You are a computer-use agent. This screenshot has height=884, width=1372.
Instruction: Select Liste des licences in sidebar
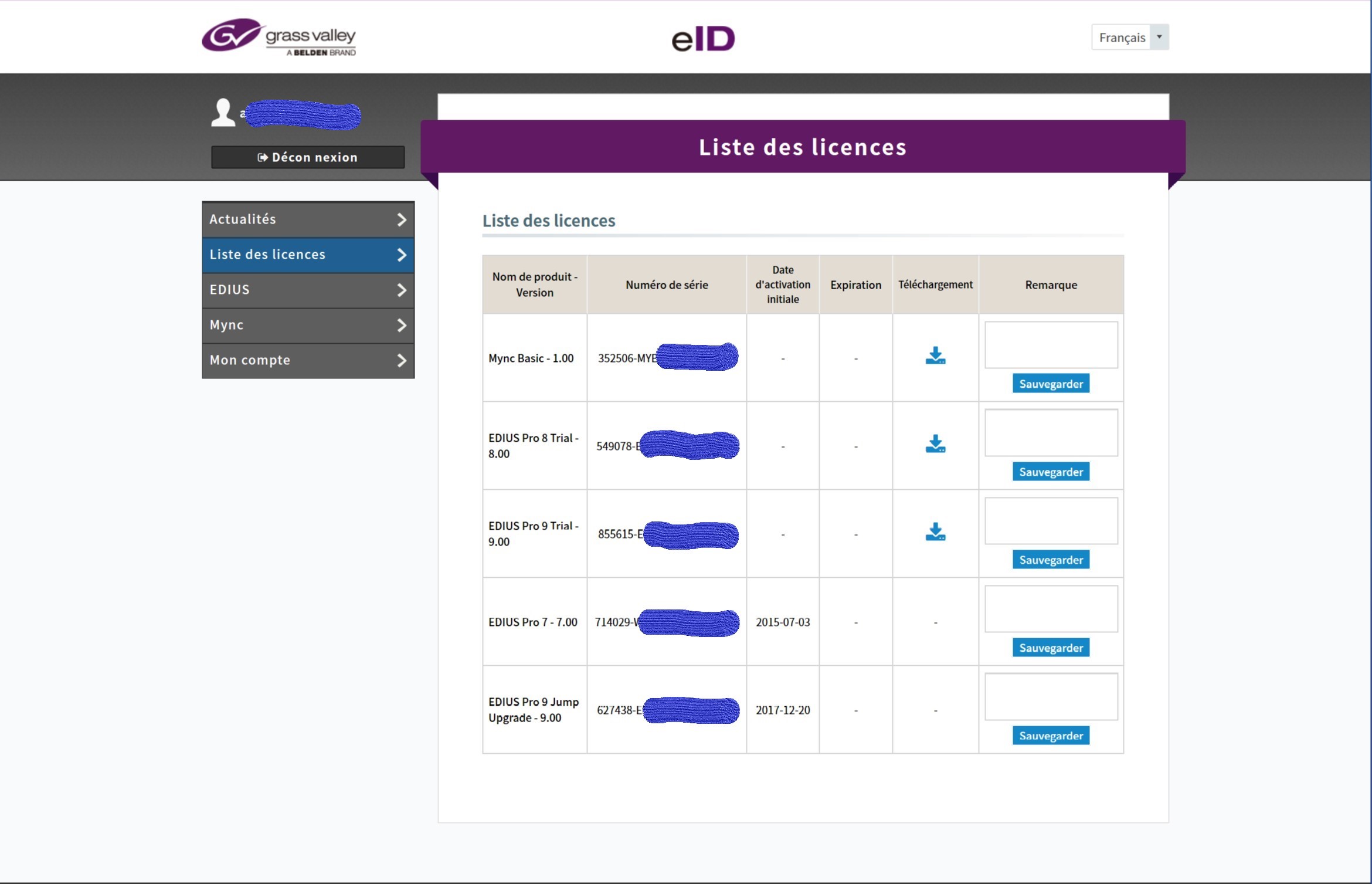308,255
